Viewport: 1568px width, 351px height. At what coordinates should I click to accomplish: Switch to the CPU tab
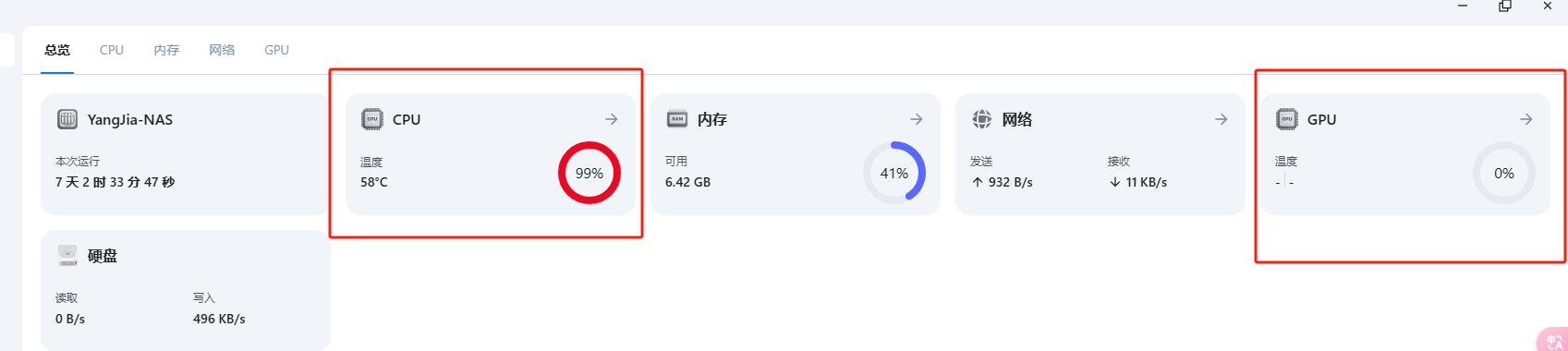pos(112,50)
